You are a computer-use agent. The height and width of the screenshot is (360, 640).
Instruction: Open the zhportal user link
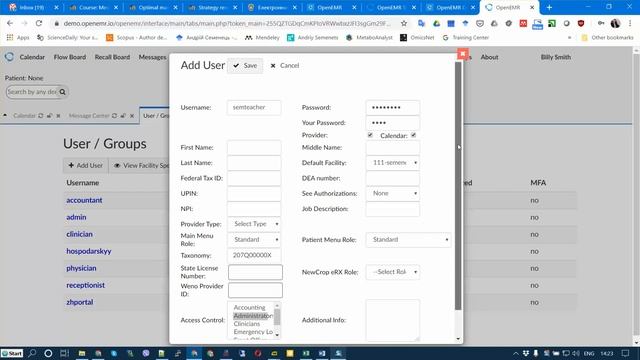(x=80, y=302)
